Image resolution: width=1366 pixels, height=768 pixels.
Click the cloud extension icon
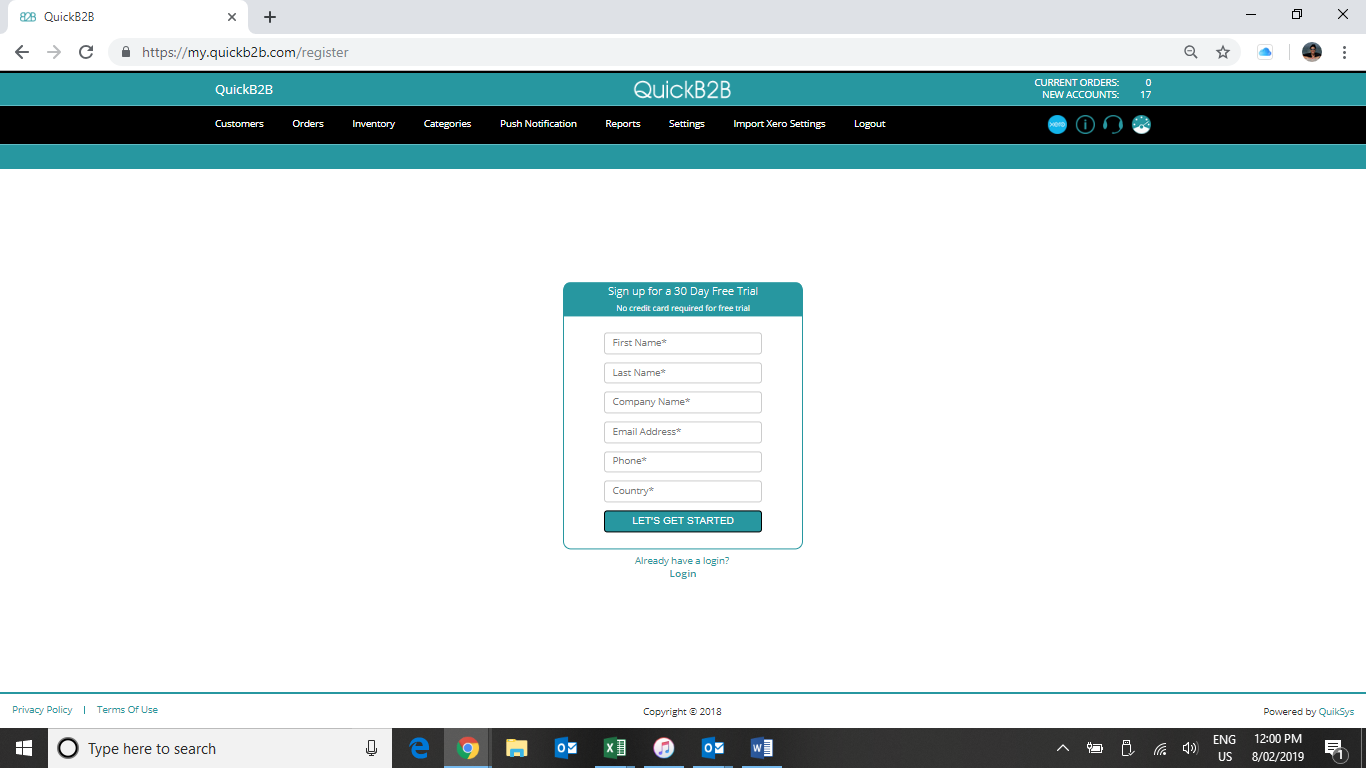pyautogui.click(x=1265, y=52)
